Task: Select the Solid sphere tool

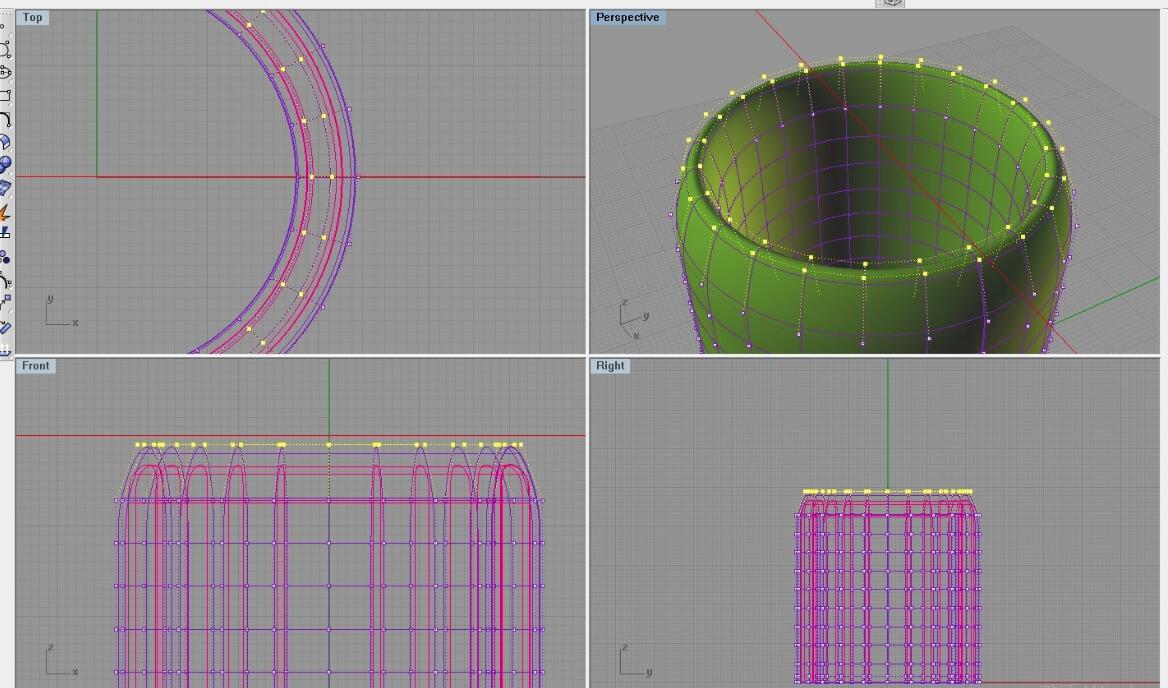Action: [5, 164]
